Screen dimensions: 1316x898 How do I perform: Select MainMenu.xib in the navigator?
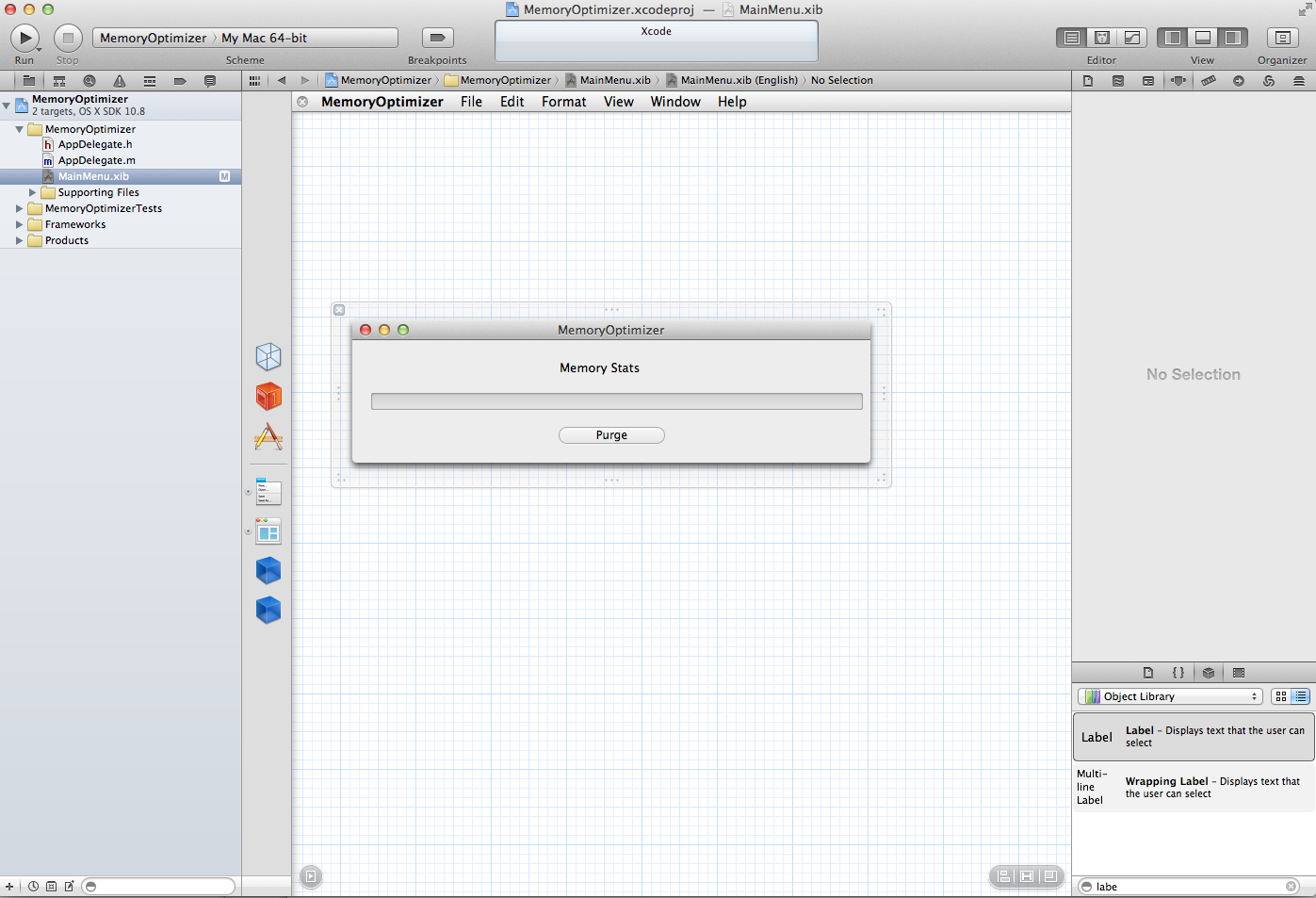click(93, 176)
